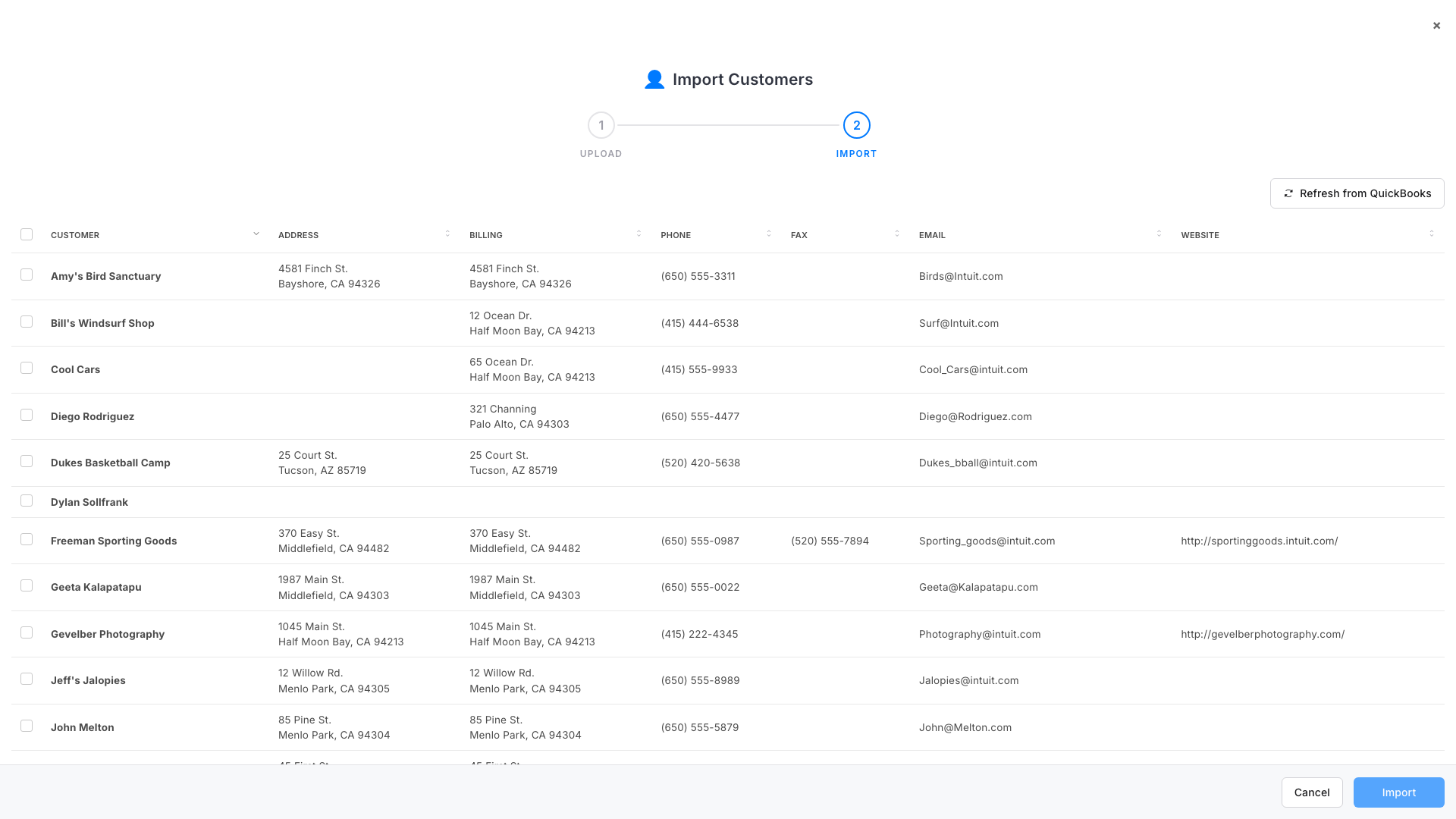This screenshot has width=1456, height=819.
Task: Check the box for Amy's Bird Sanctuary
Action: pyautogui.click(x=27, y=275)
